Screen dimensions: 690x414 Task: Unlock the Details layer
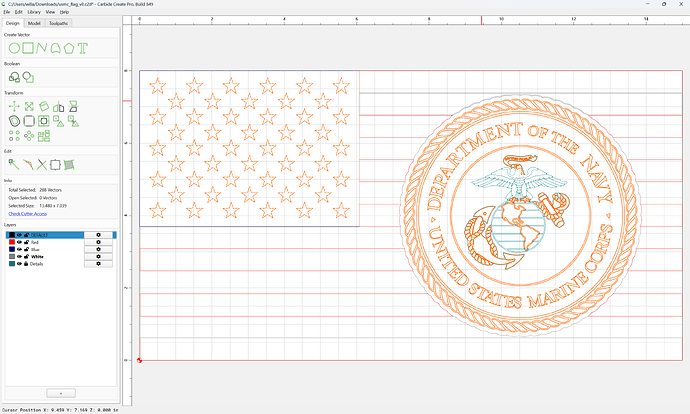click(x=26, y=264)
